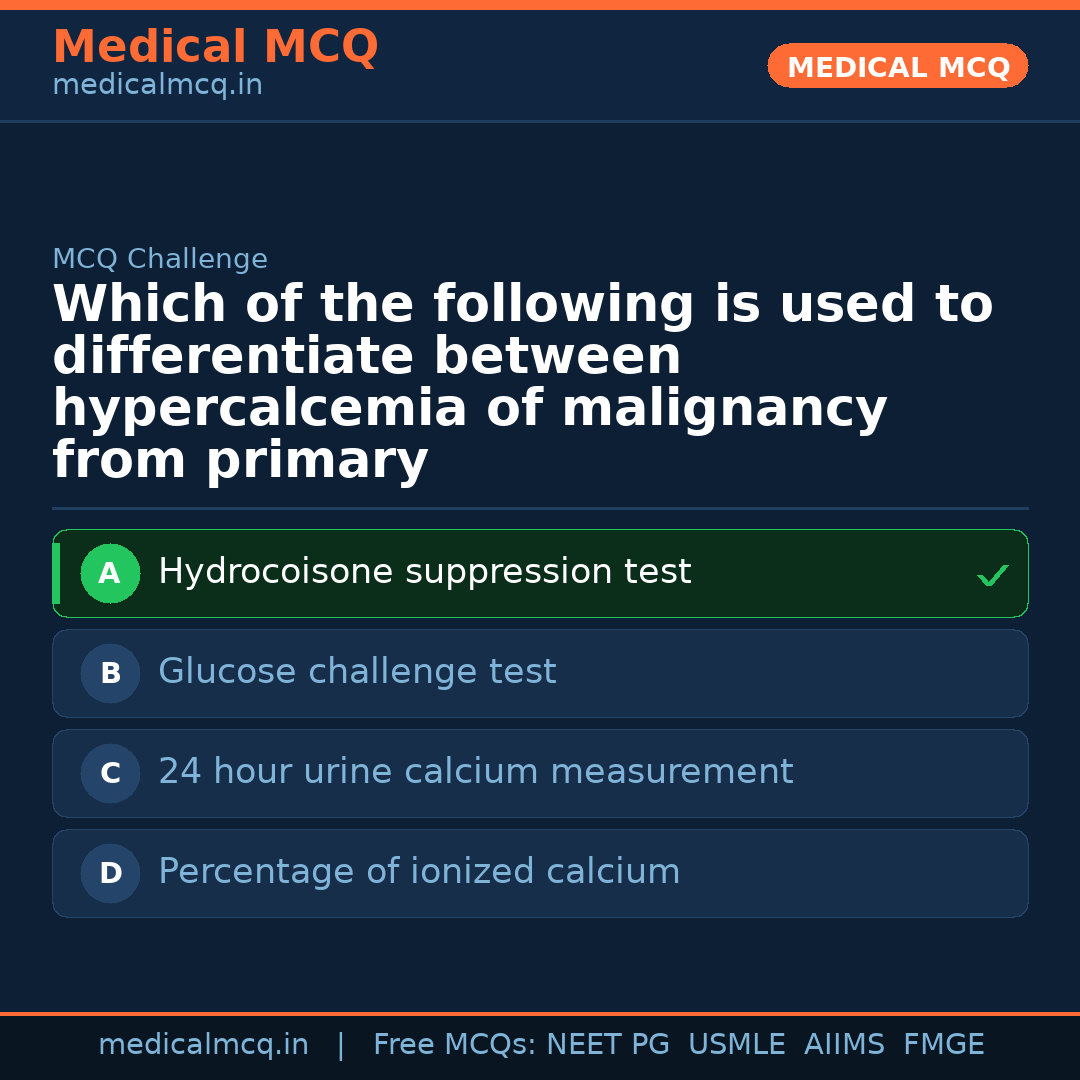Choose the Glucose challenge test answer text

357,672
